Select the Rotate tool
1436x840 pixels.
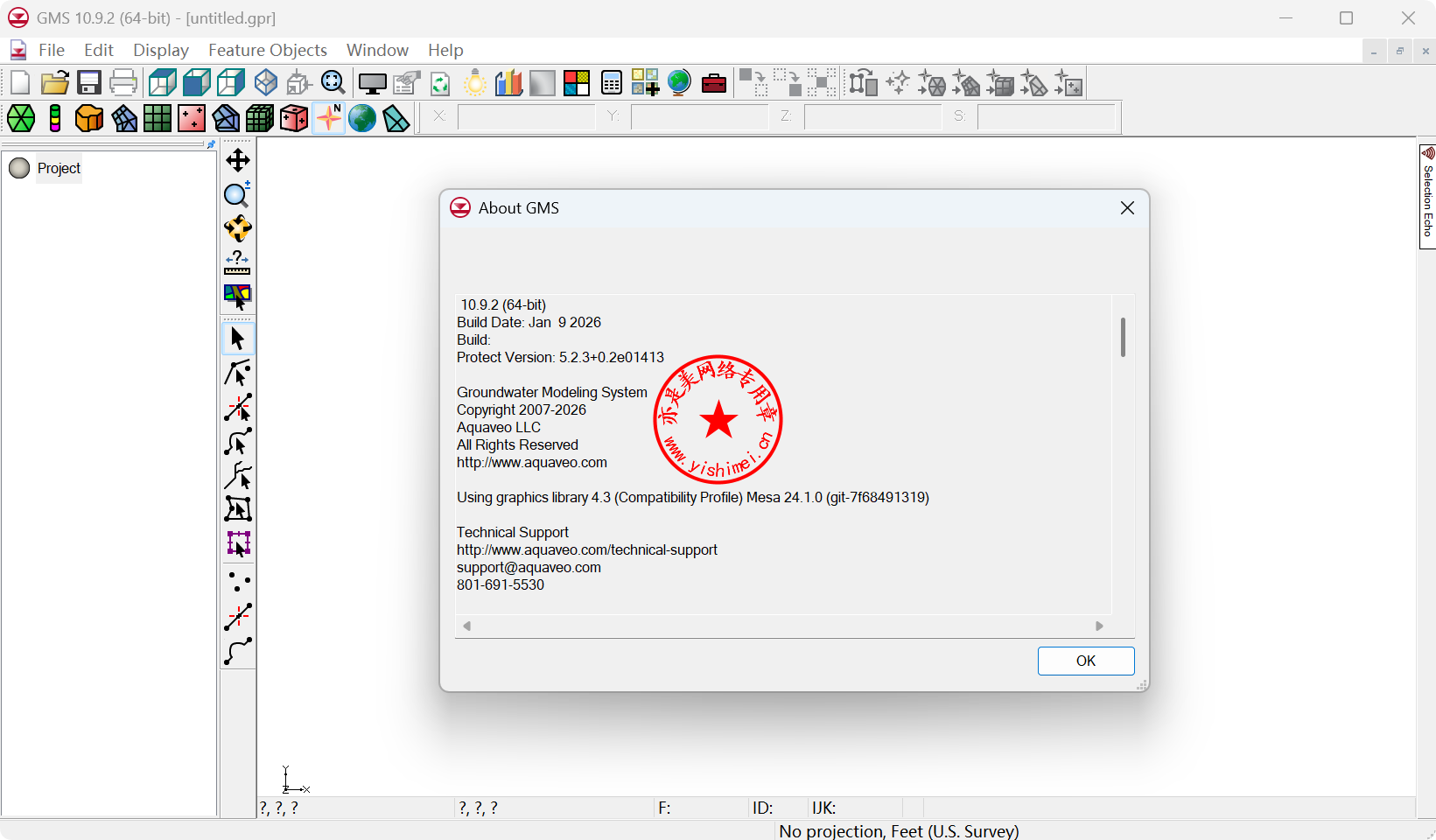tap(238, 228)
